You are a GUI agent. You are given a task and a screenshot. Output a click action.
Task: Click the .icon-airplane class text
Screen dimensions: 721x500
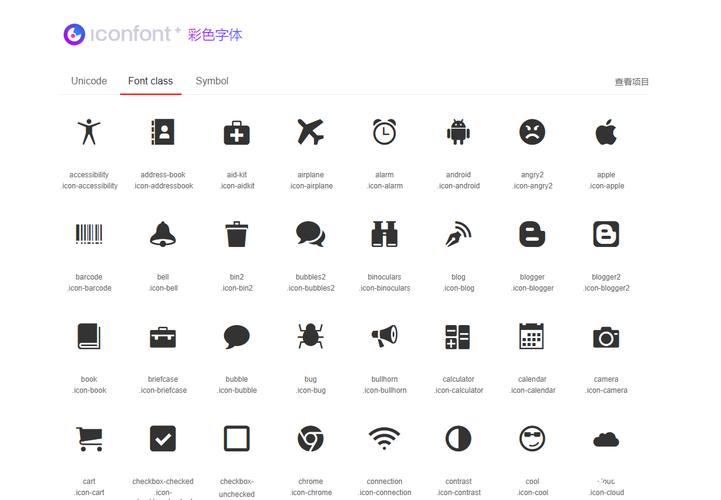pos(311,186)
